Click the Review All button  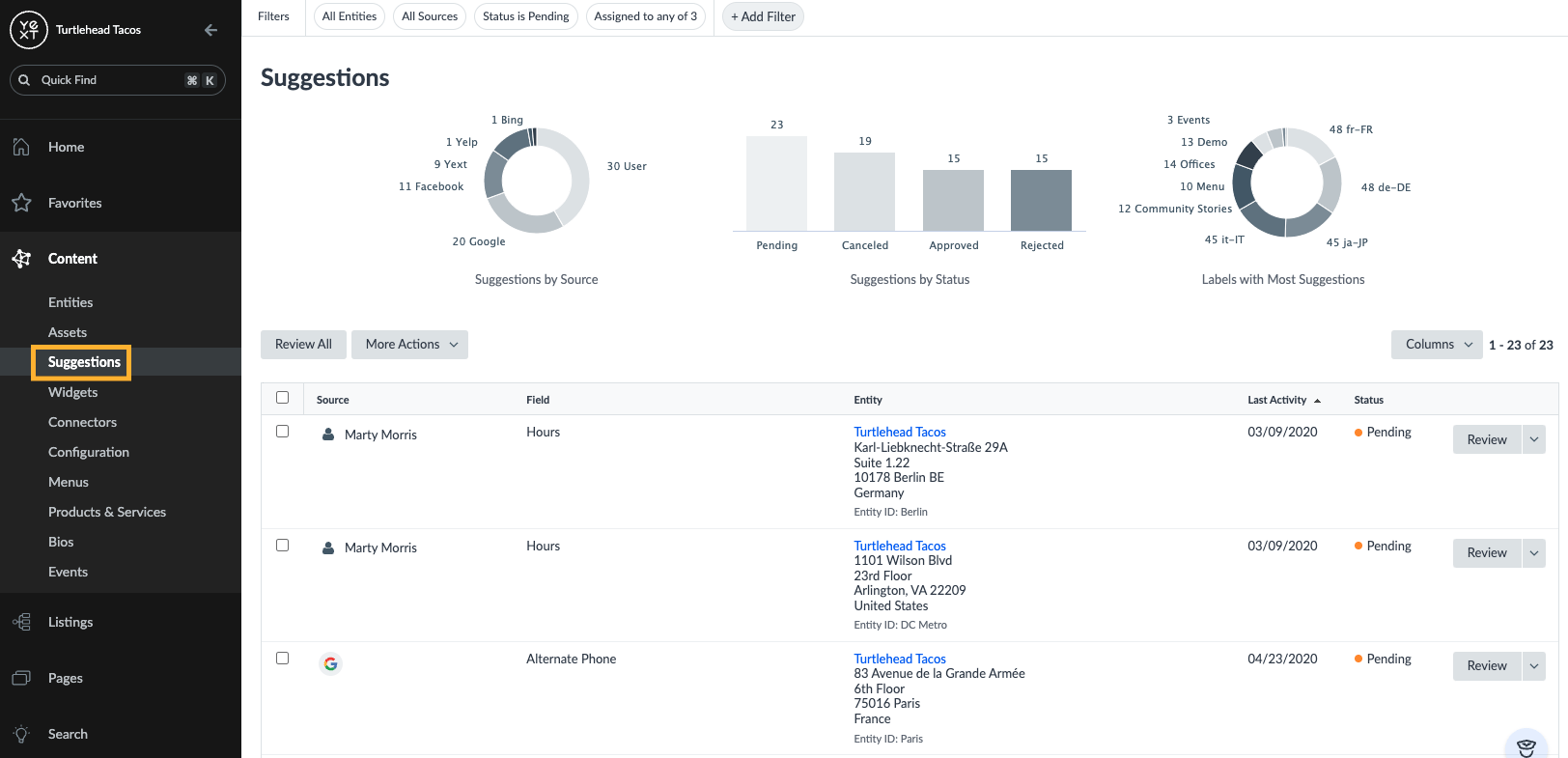[303, 345]
